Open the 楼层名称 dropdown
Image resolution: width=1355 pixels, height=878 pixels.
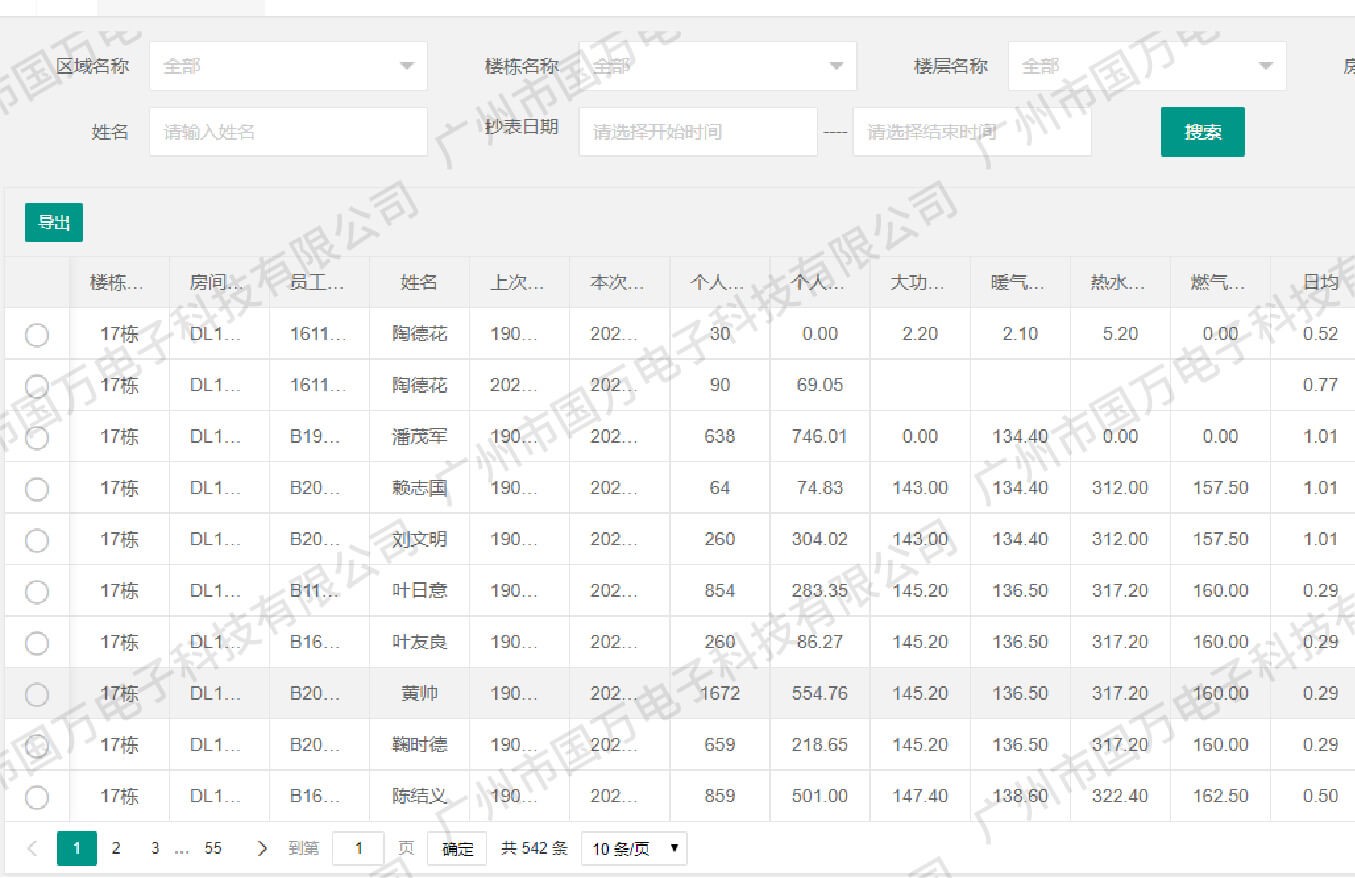1146,66
